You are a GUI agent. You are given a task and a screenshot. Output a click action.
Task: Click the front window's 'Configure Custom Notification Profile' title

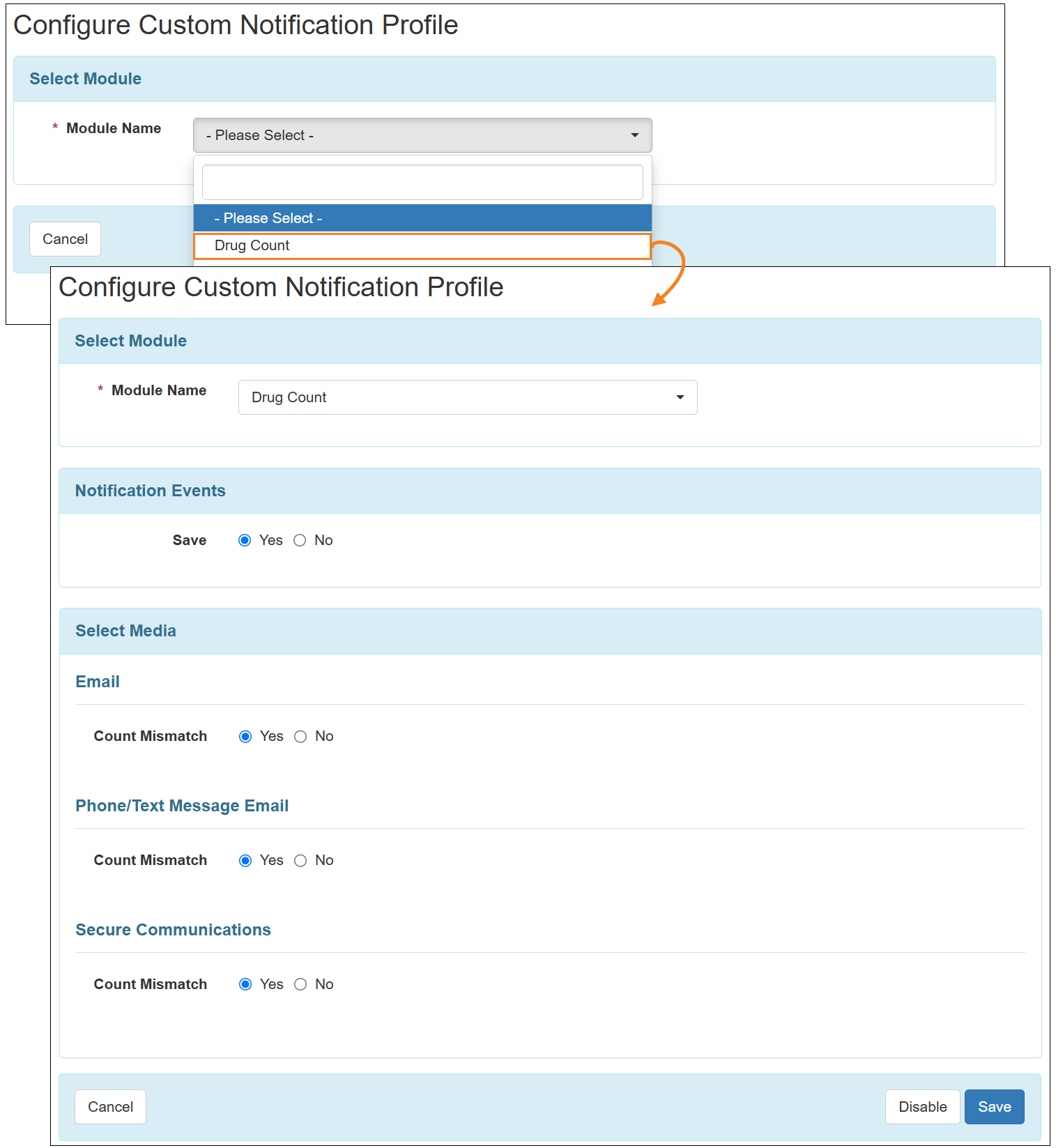pyautogui.click(x=281, y=287)
